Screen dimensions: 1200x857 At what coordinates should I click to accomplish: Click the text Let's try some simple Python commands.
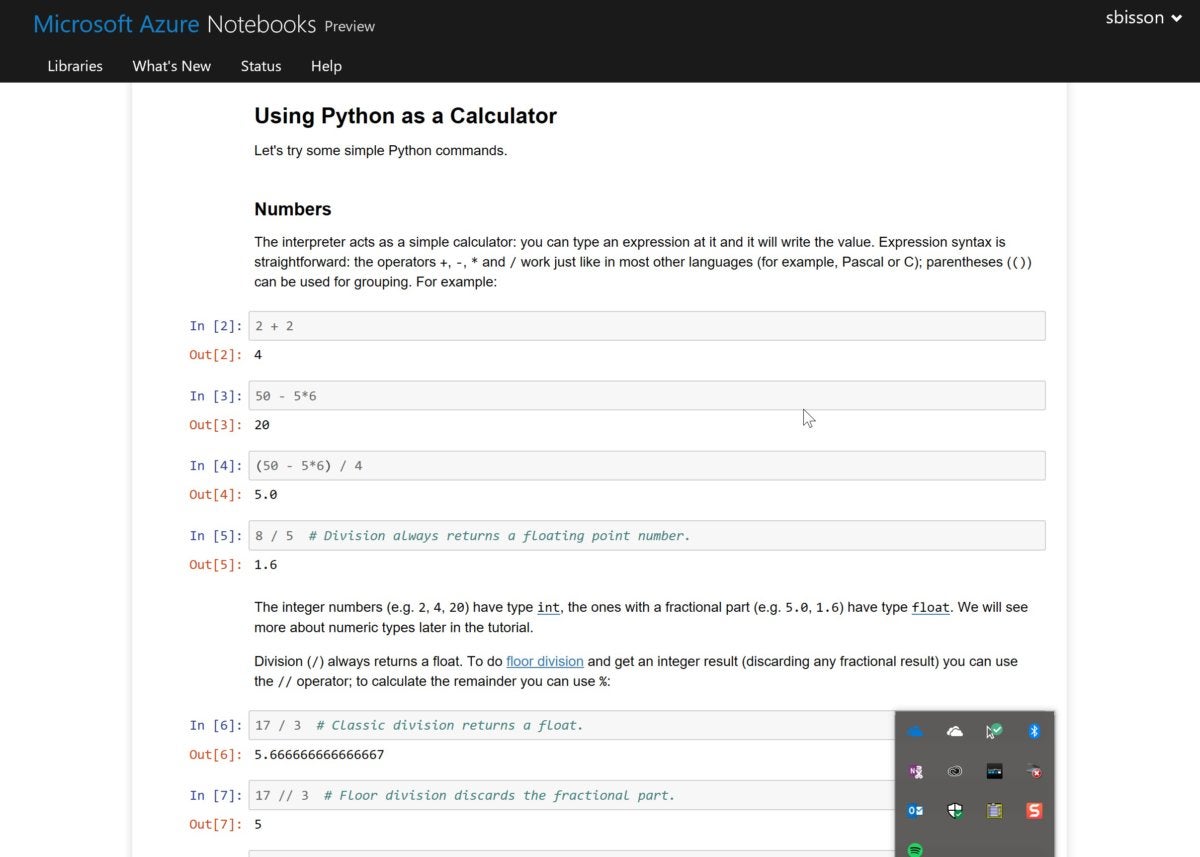tap(380, 151)
